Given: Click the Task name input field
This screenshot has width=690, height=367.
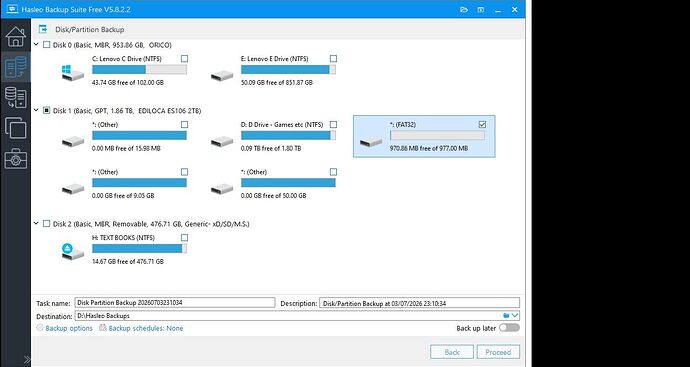Looking at the screenshot, I should click(175, 303).
